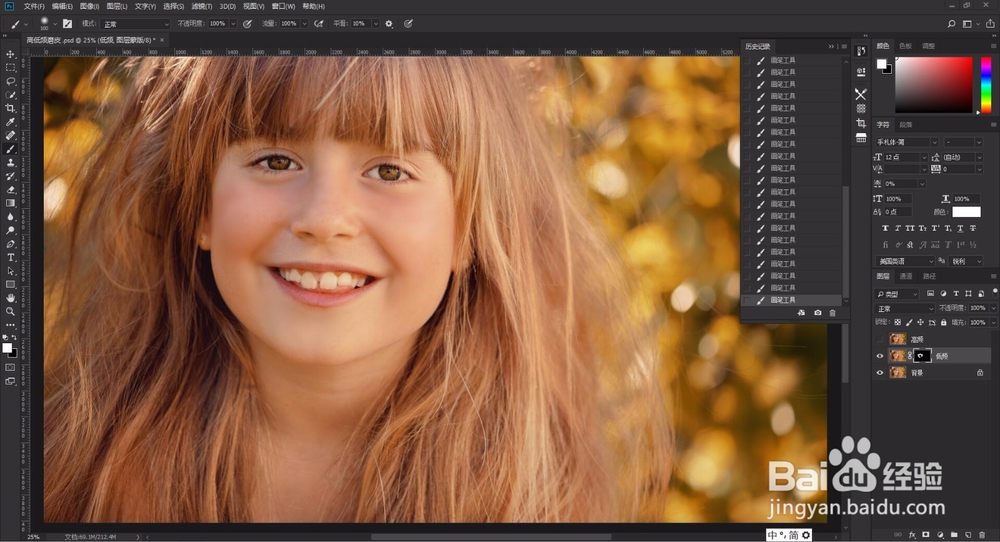Add layer style fx button

pyautogui.click(x=912, y=534)
